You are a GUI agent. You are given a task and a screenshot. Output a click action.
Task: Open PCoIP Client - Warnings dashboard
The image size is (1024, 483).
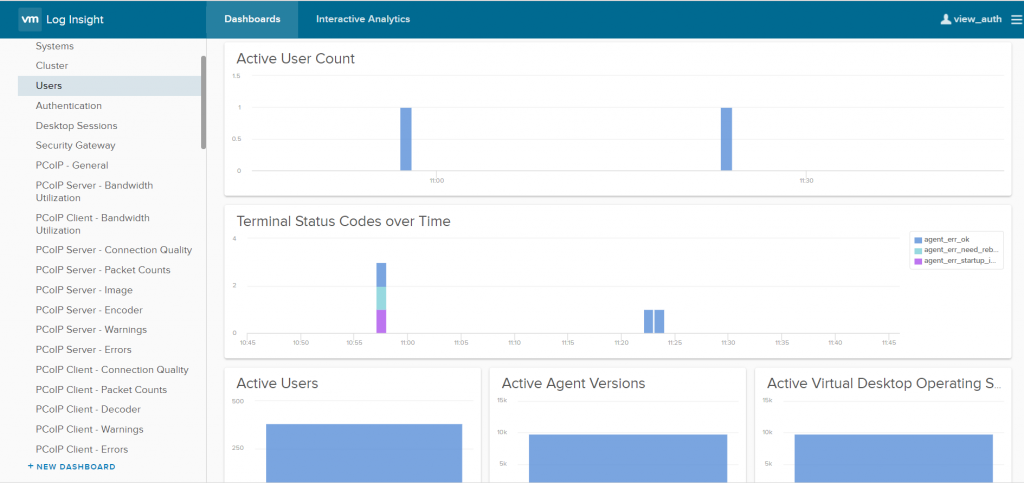coord(89,429)
